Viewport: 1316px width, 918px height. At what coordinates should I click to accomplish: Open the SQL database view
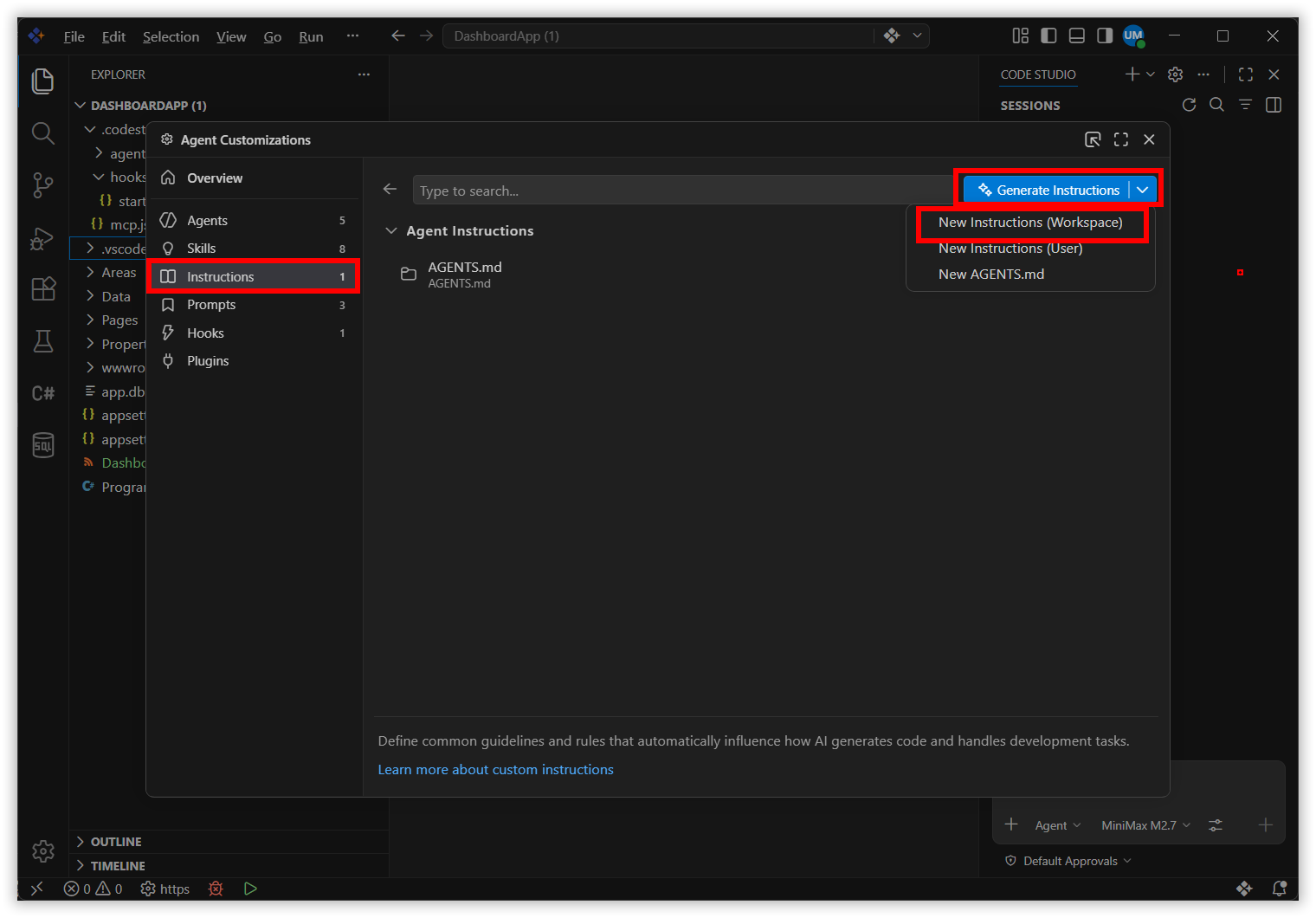[x=42, y=445]
